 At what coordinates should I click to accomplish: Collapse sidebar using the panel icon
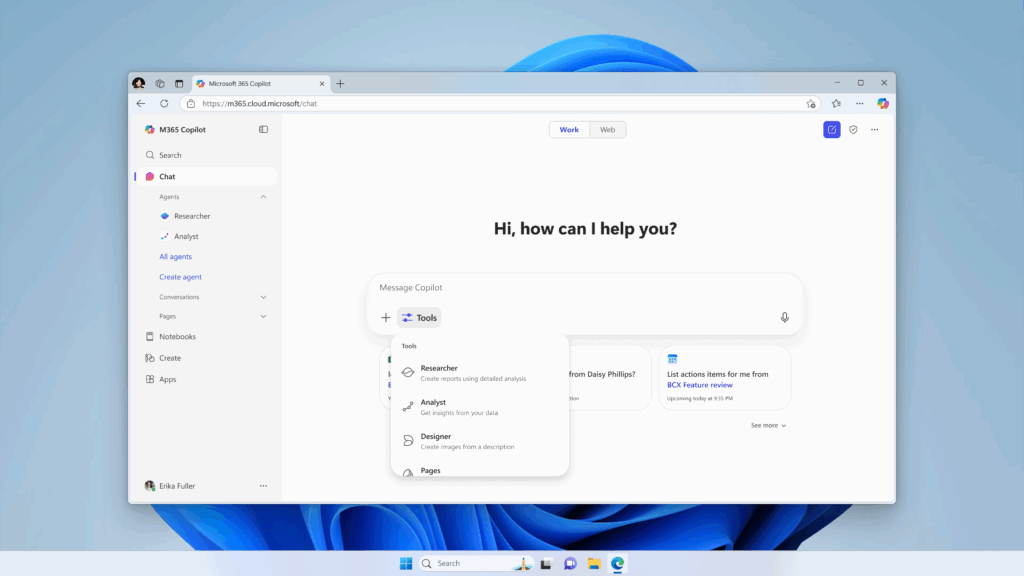click(x=263, y=130)
